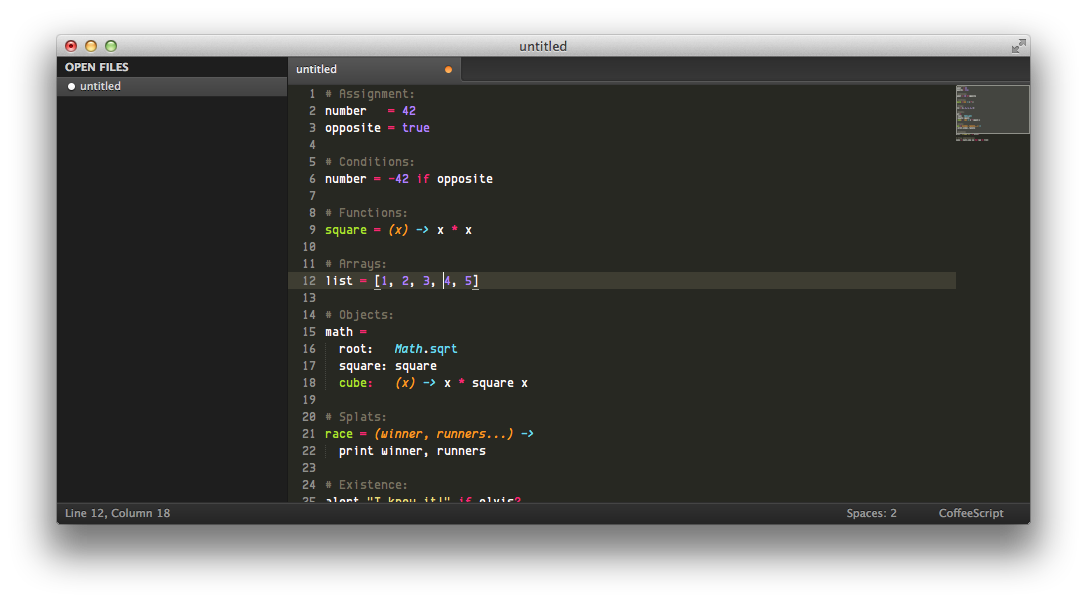Click Math.sqrt on line 16
Viewport: 1087px width, 603px height.
(427, 348)
